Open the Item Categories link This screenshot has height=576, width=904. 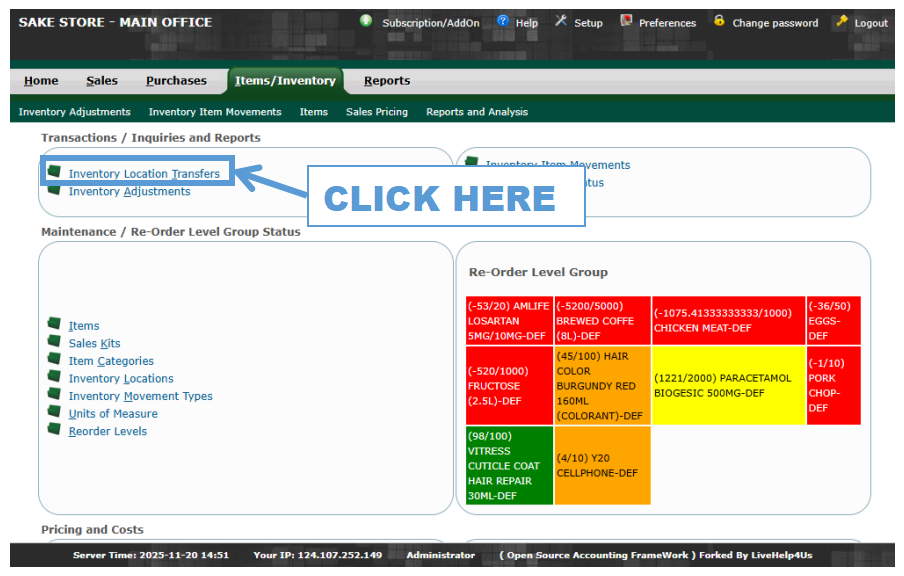point(111,361)
